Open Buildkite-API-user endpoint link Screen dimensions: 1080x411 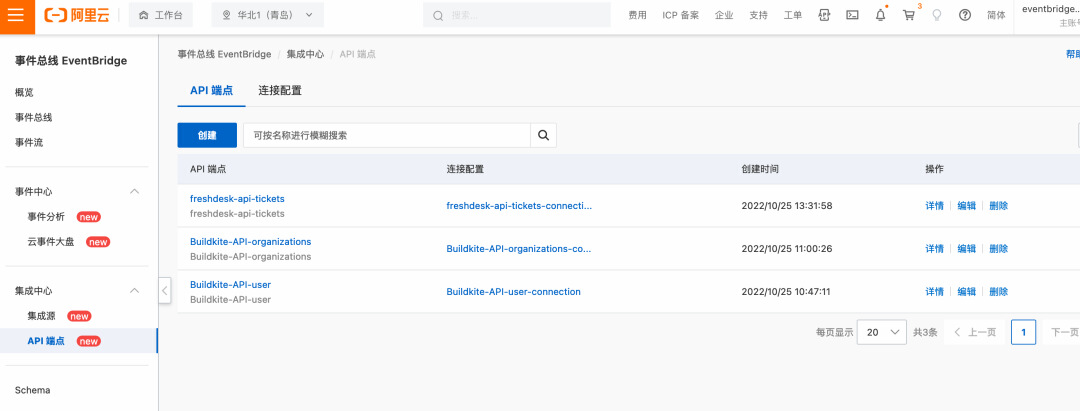(230, 284)
